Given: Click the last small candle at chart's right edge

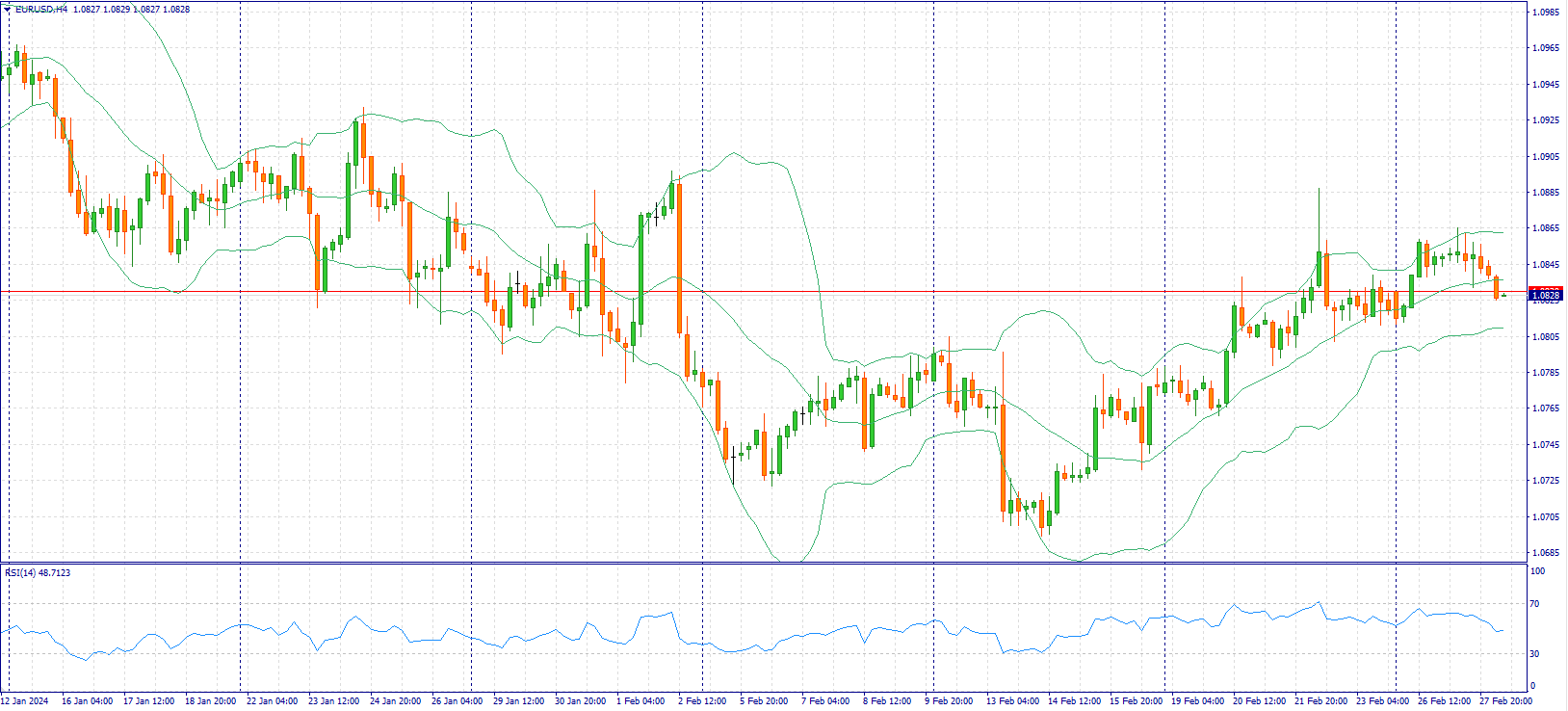Looking at the screenshot, I should point(1503,295).
